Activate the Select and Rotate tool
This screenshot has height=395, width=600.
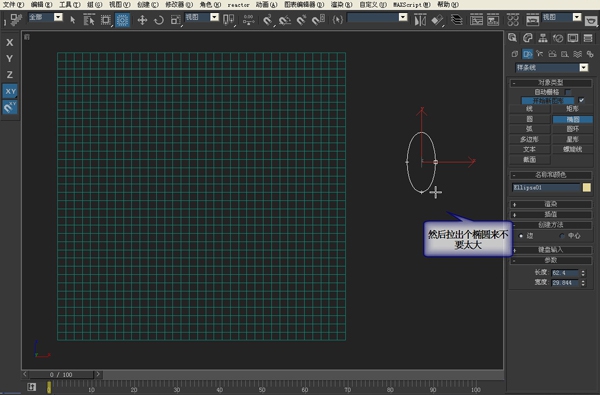point(158,20)
